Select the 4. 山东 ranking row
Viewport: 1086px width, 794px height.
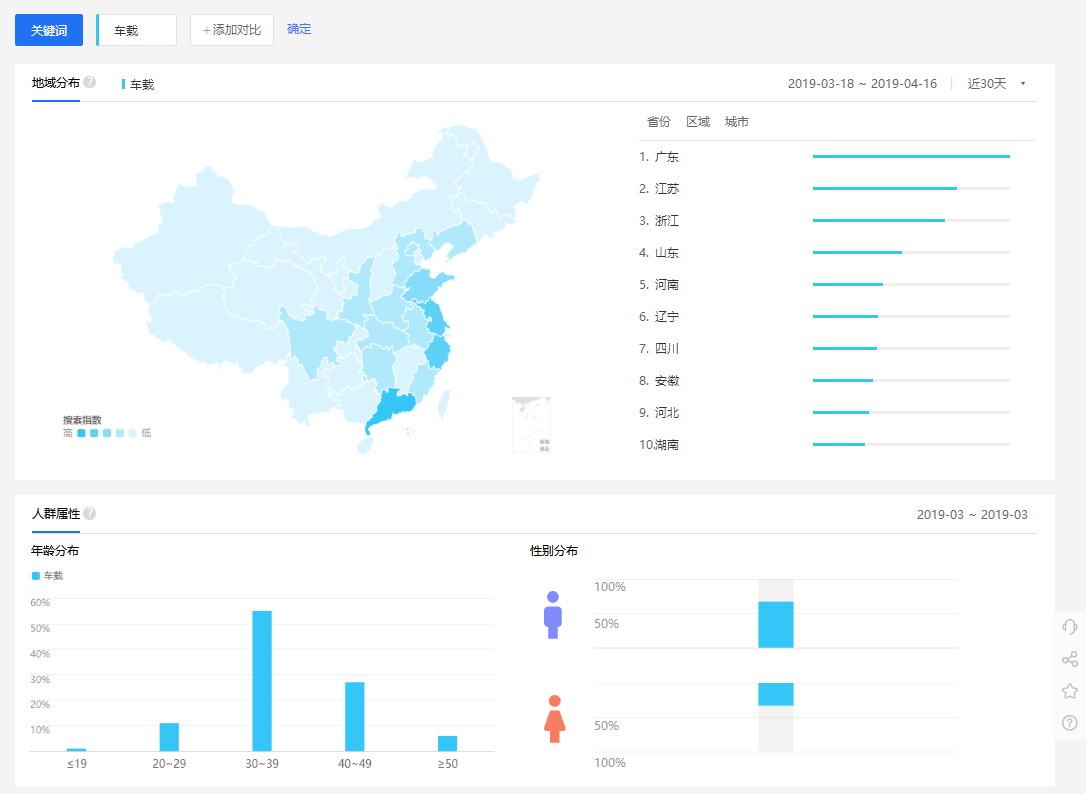[x=824, y=253]
